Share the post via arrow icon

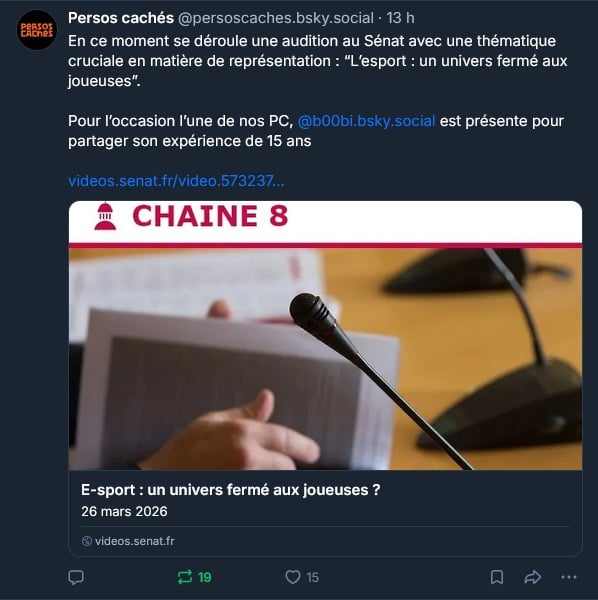click(x=533, y=577)
